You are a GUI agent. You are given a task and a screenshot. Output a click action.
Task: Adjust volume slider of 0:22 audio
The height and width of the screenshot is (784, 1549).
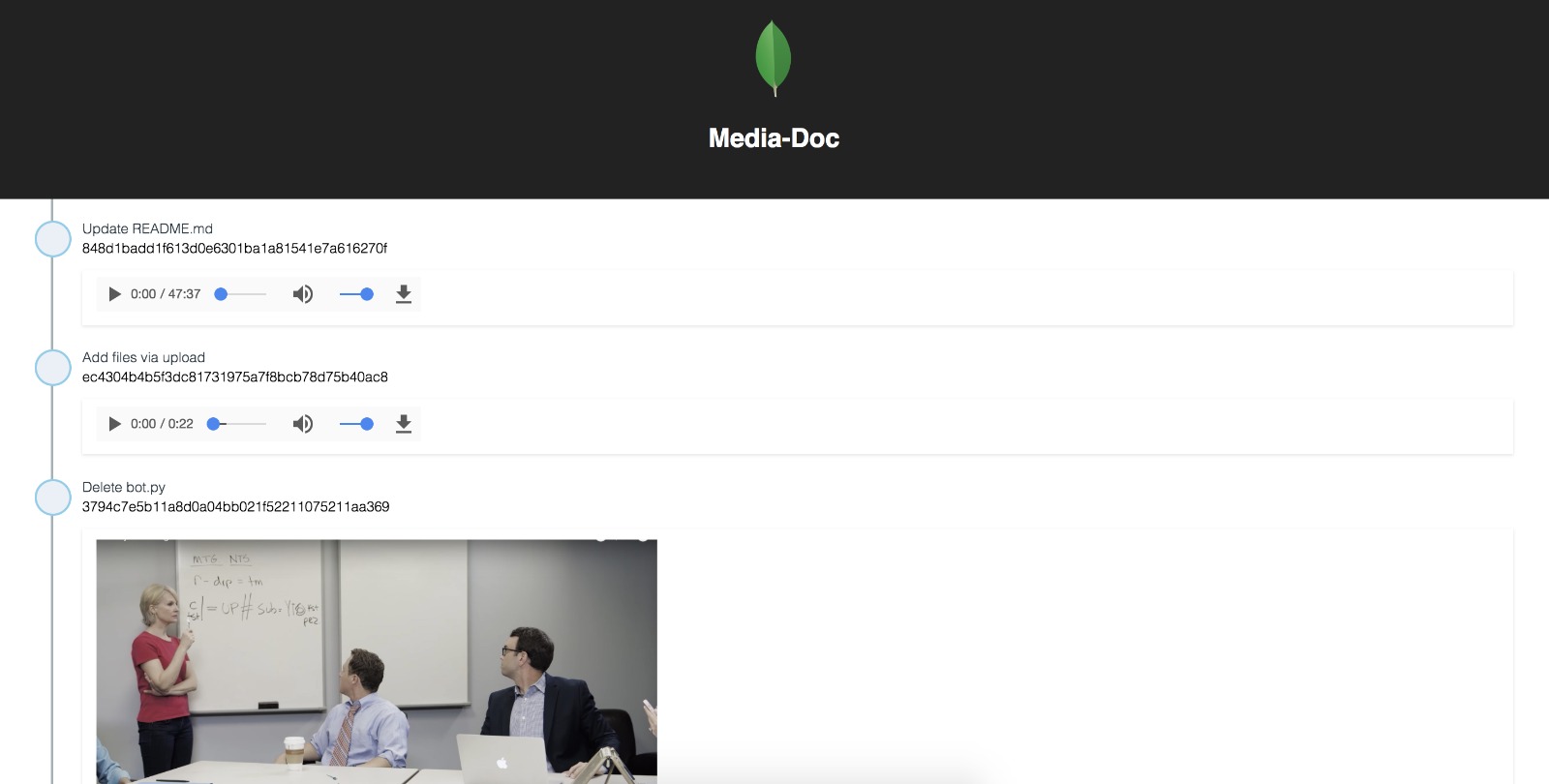(x=356, y=424)
